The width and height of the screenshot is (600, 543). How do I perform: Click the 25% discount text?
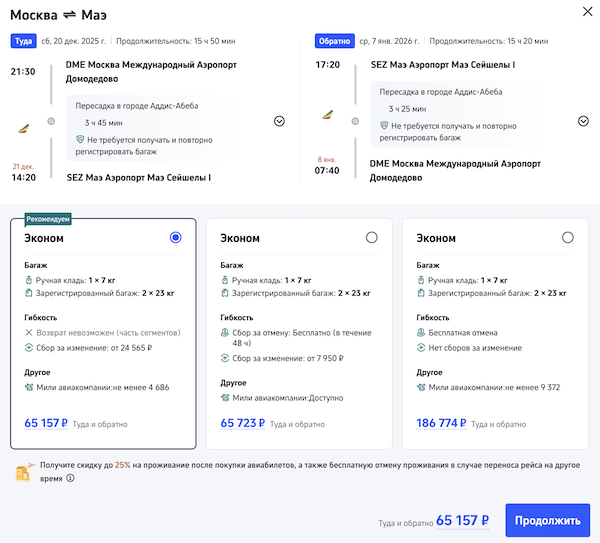click(x=122, y=465)
